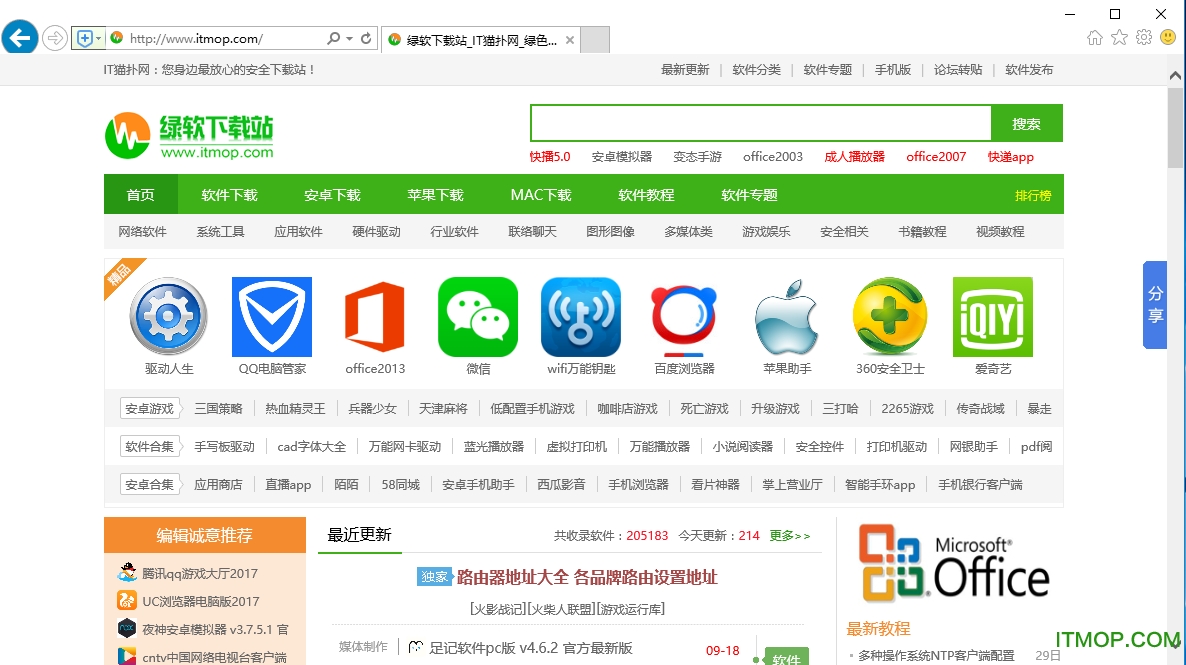Select the 软件专题 navigation tab

[x=749, y=194]
